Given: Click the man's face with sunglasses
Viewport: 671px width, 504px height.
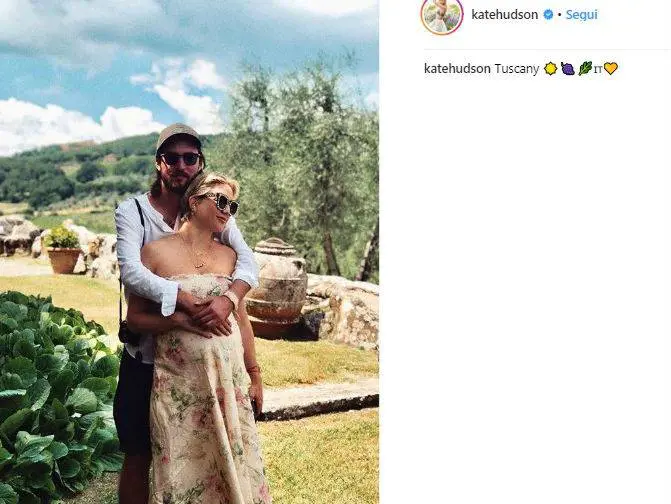Looking at the screenshot, I should click(x=181, y=165).
